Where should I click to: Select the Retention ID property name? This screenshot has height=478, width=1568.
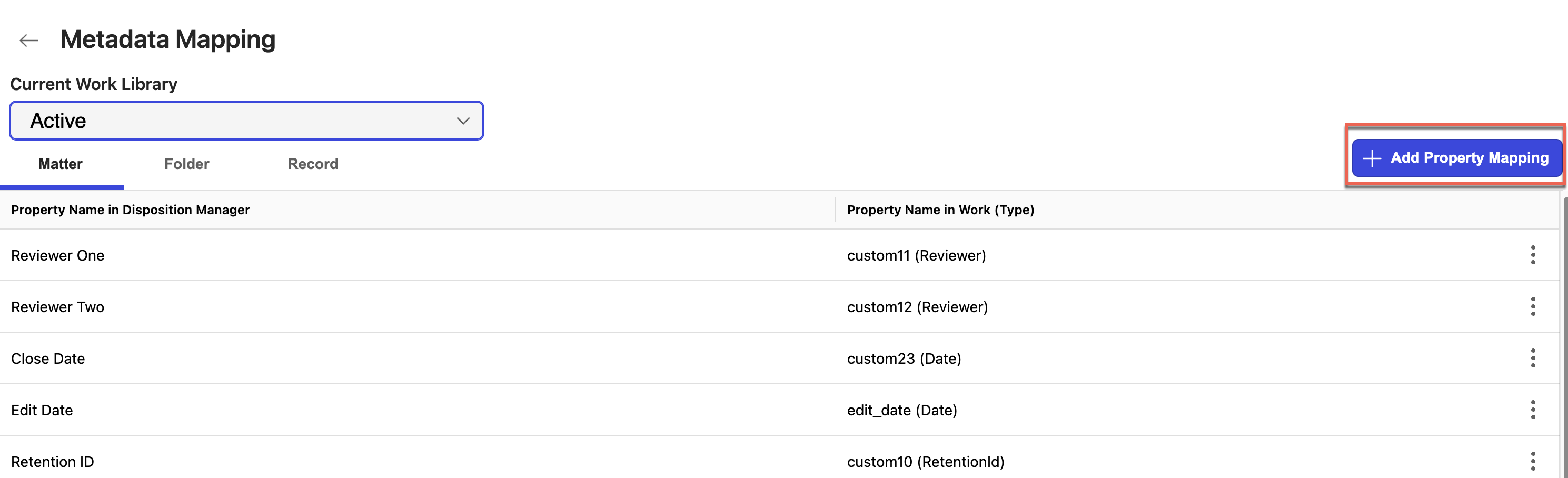point(53,462)
